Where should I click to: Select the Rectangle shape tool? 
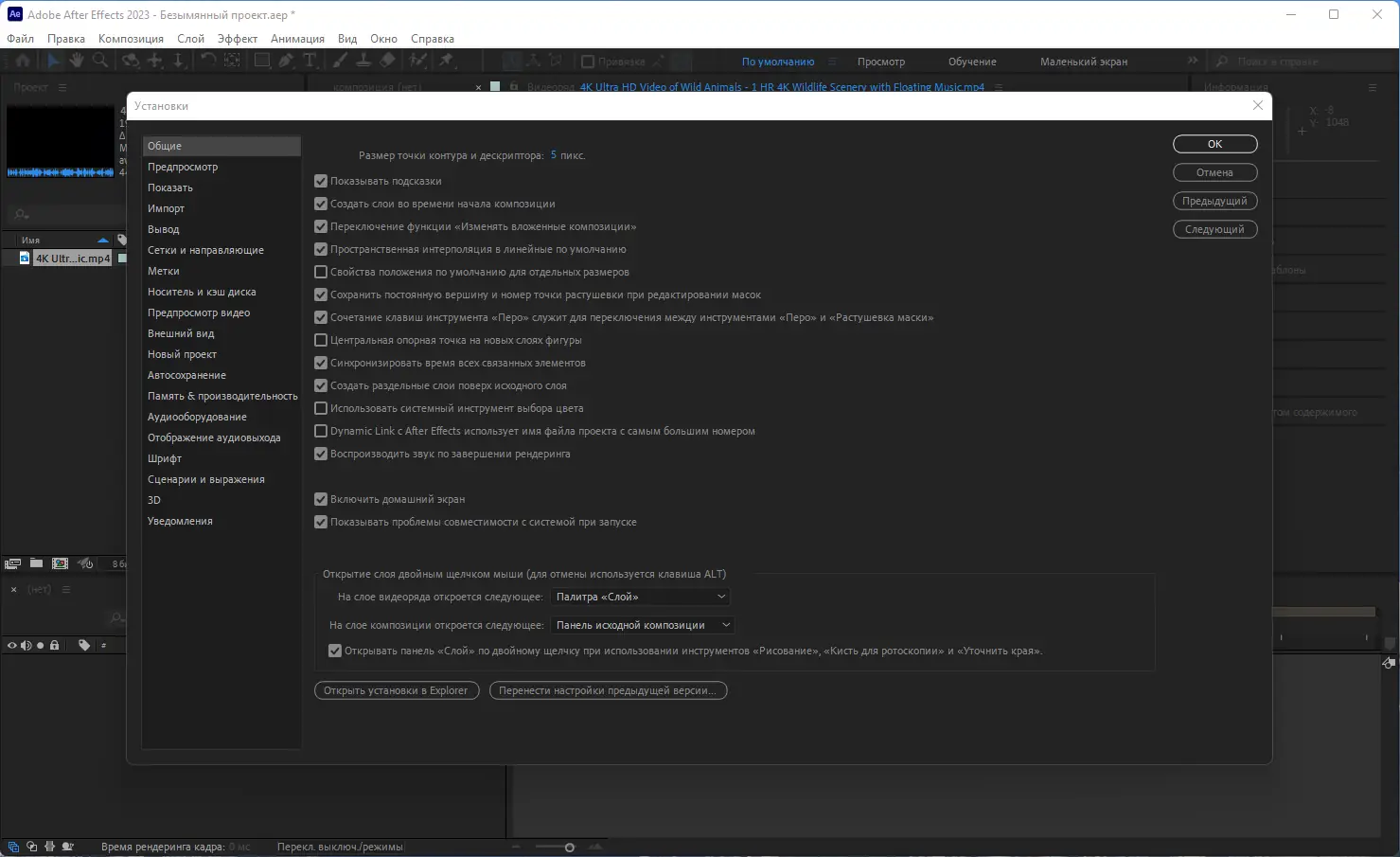262,61
